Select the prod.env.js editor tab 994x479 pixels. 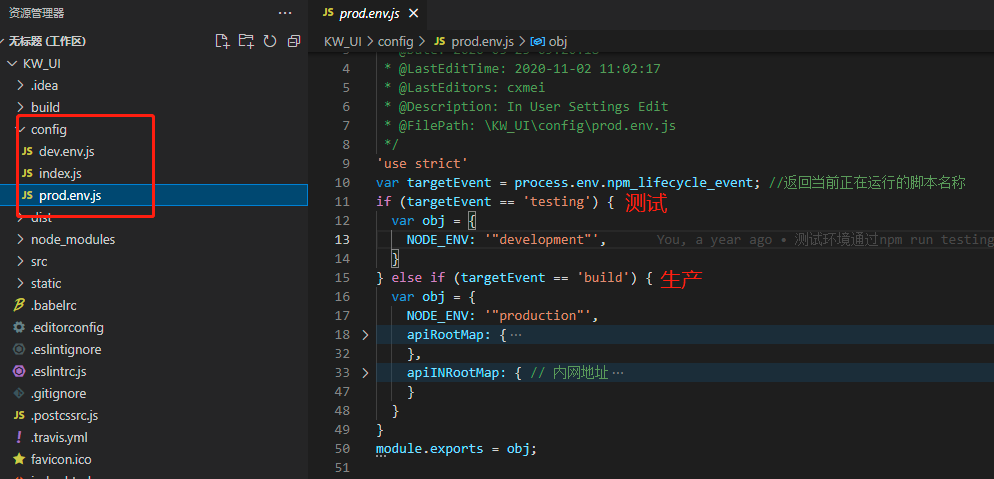[367, 13]
